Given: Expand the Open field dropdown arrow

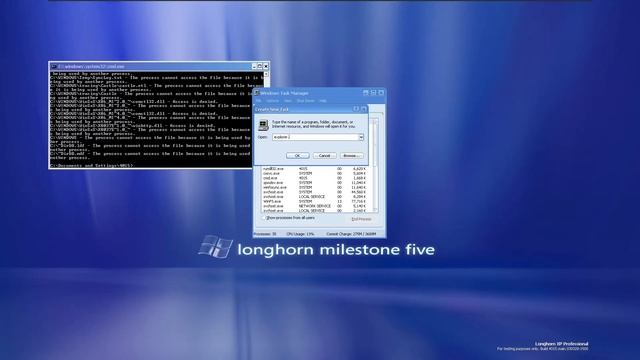Looking at the screenshot, I should coord(361,137).
